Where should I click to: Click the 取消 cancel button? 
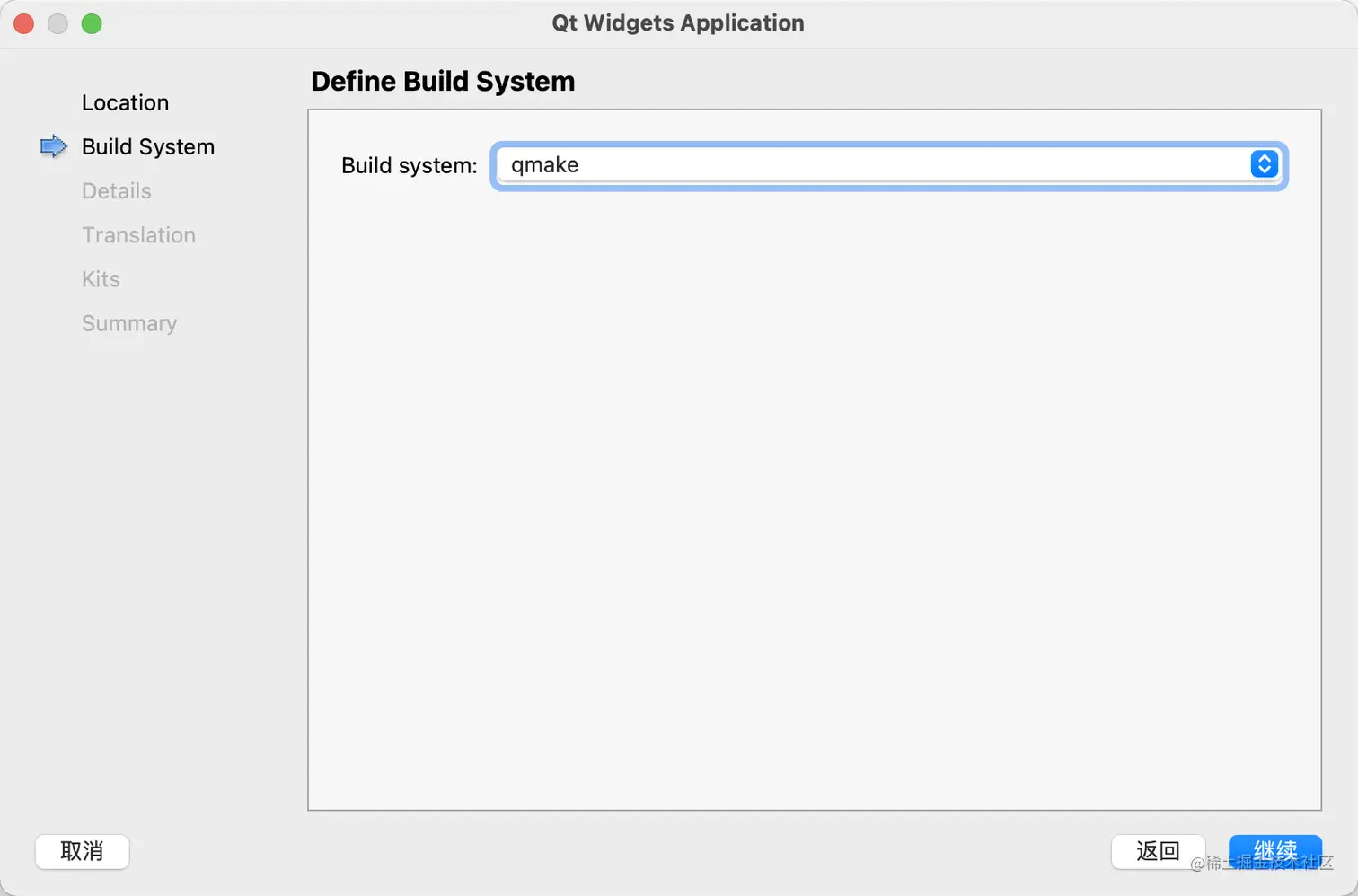click(x=82, y=851)
